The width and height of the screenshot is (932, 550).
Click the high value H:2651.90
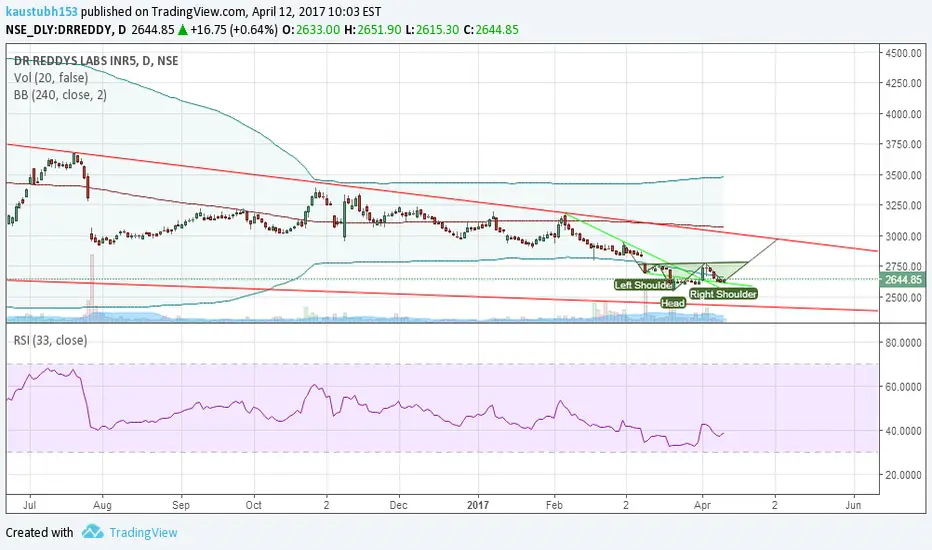(373, 30)
